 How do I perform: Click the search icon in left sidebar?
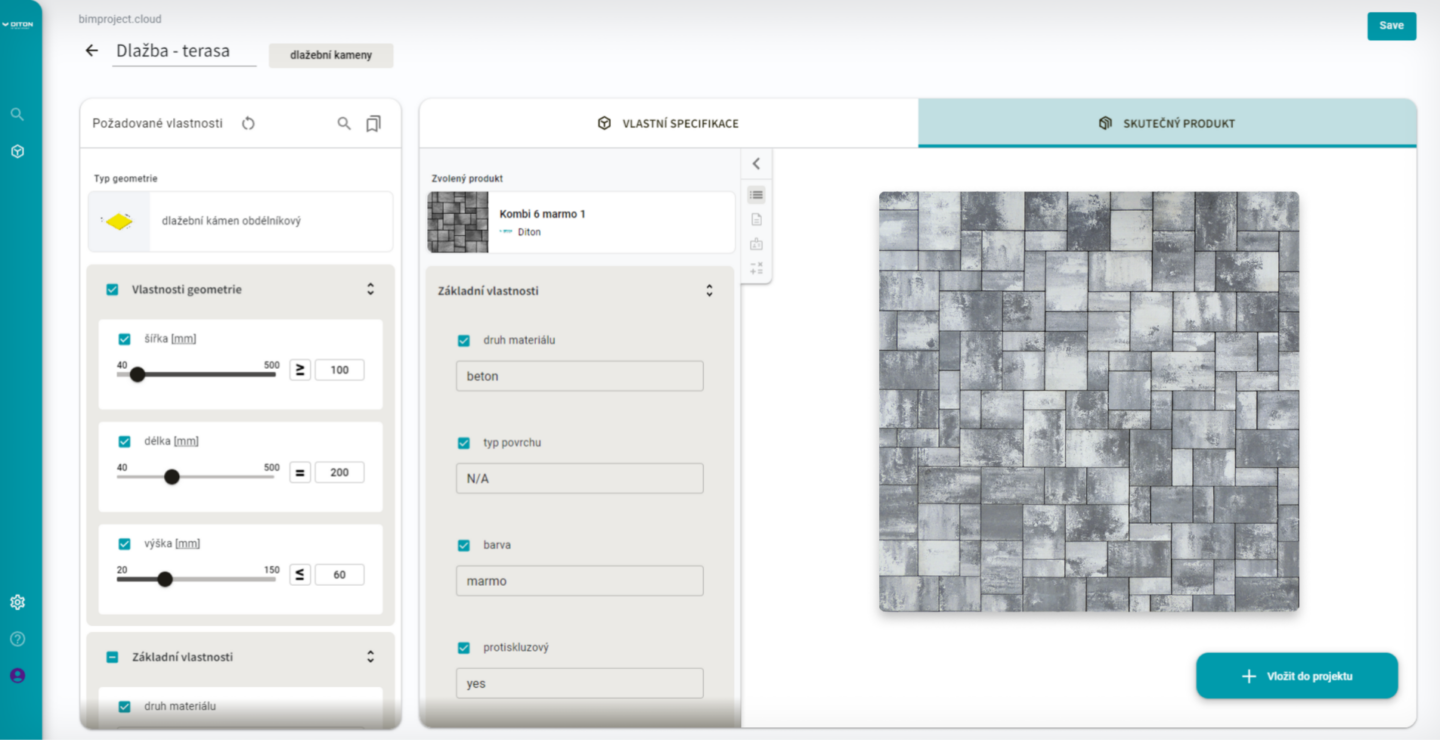(x=17, y=114)
